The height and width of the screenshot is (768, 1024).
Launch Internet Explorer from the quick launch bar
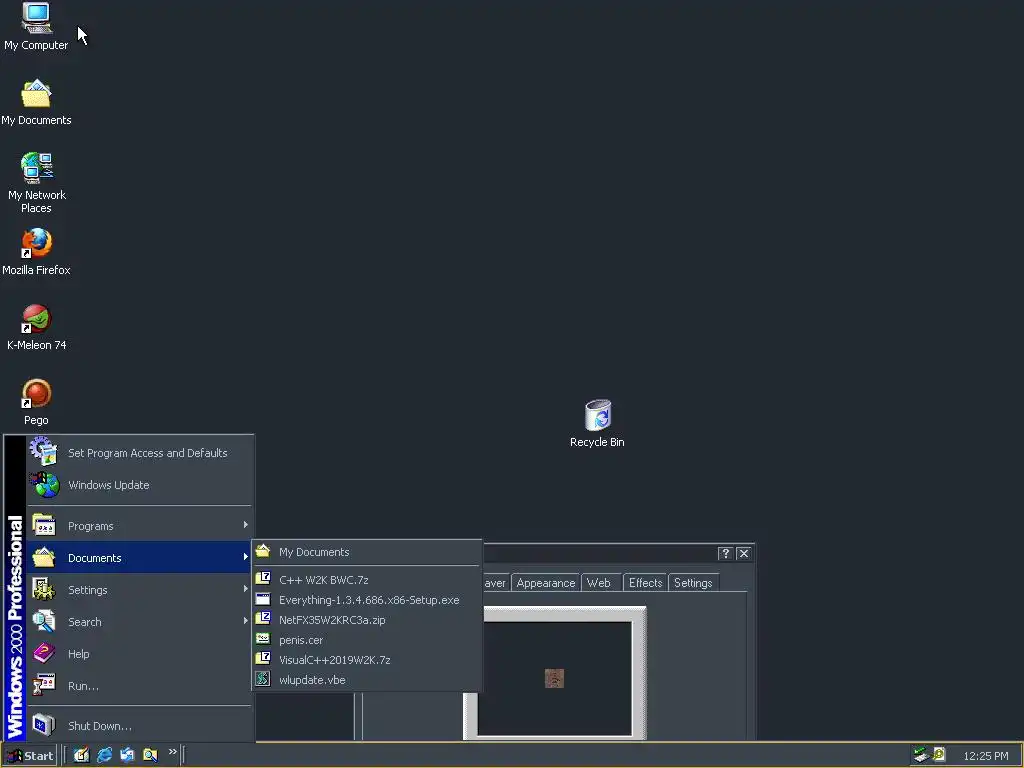pyautogui.click(x=104, y=755)
